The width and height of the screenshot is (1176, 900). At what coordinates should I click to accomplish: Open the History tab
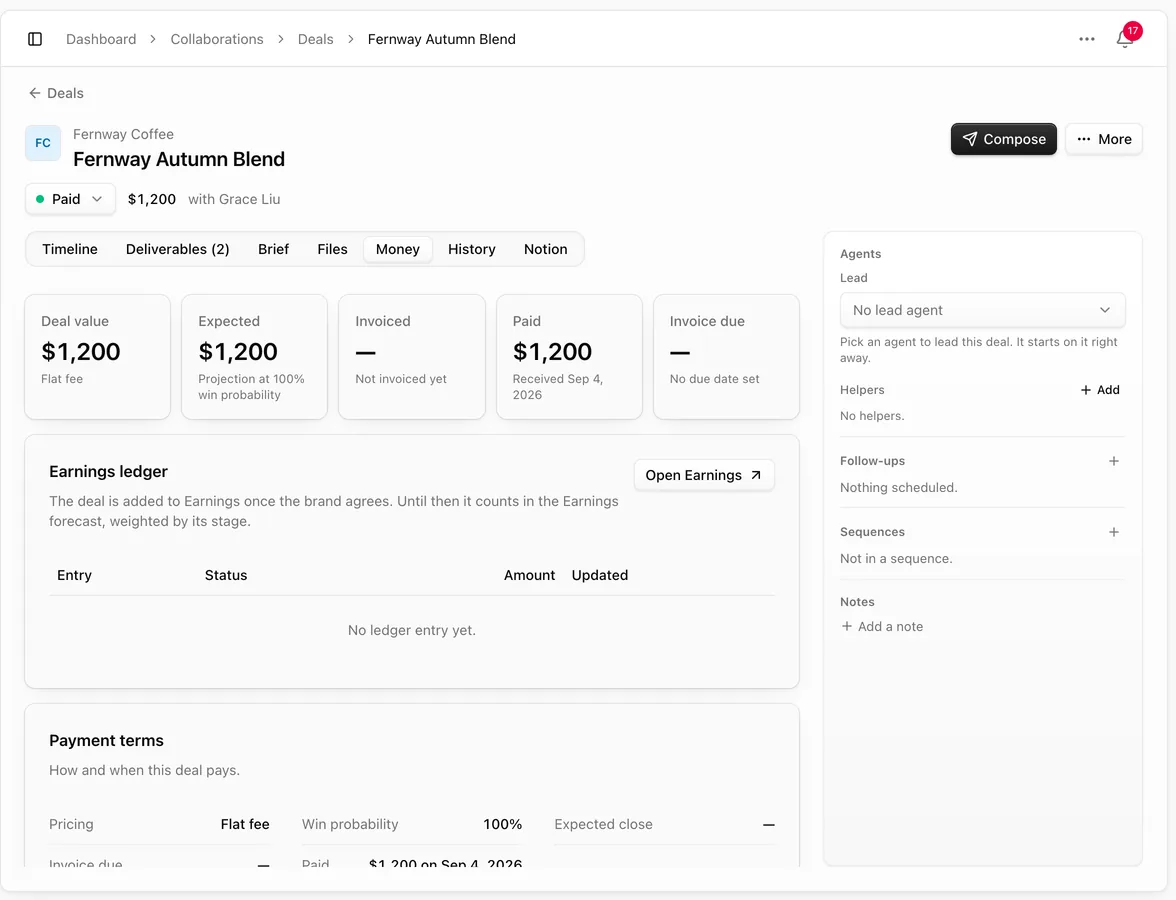pos(472,249)
